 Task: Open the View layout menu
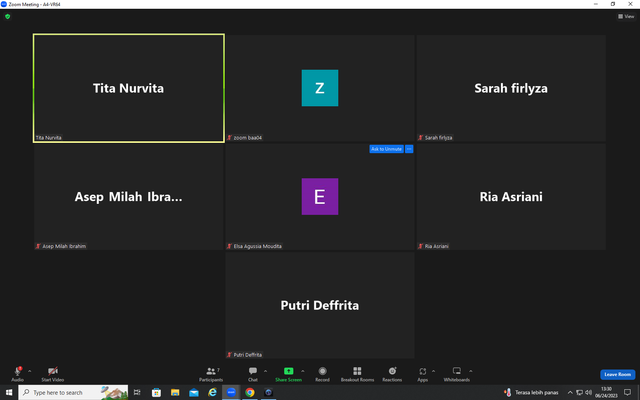coord(626,16)
